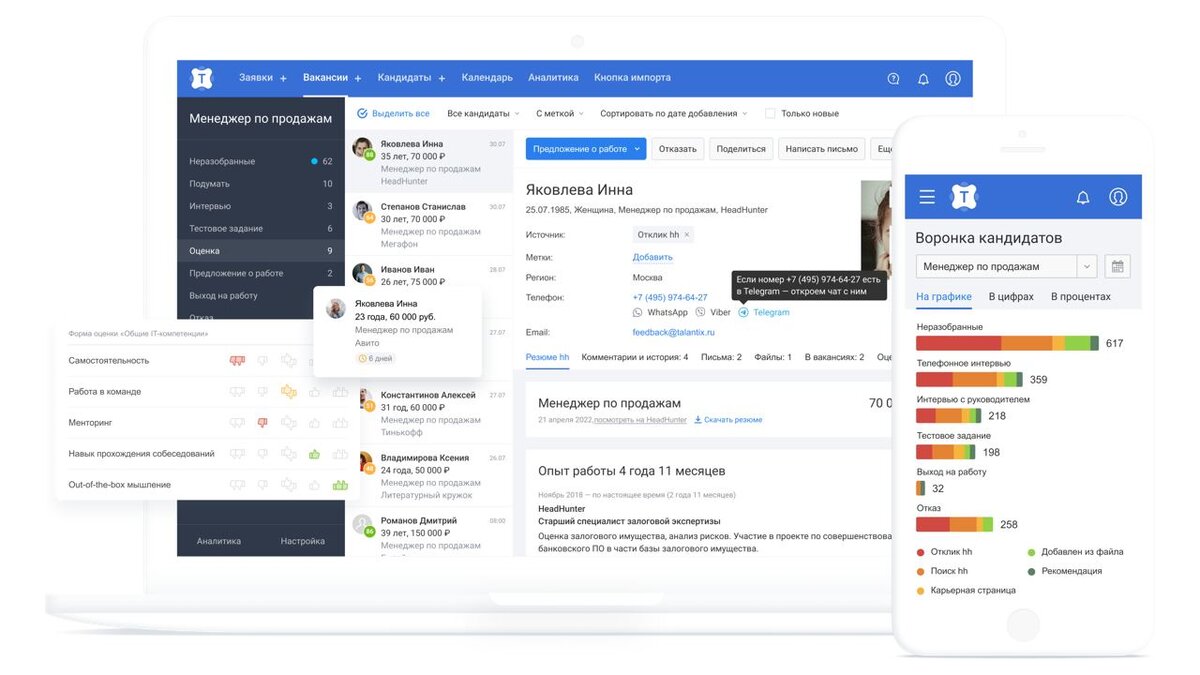Open the Вакансии menu
1200x675 pixels.
pos(325,78)
